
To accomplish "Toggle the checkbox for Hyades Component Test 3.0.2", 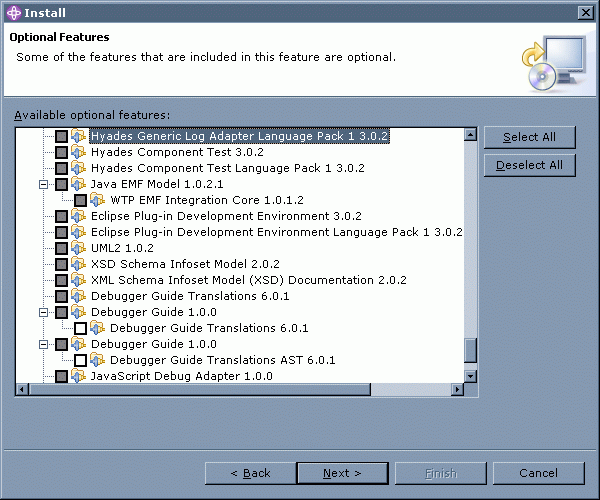I will (62, 153).
